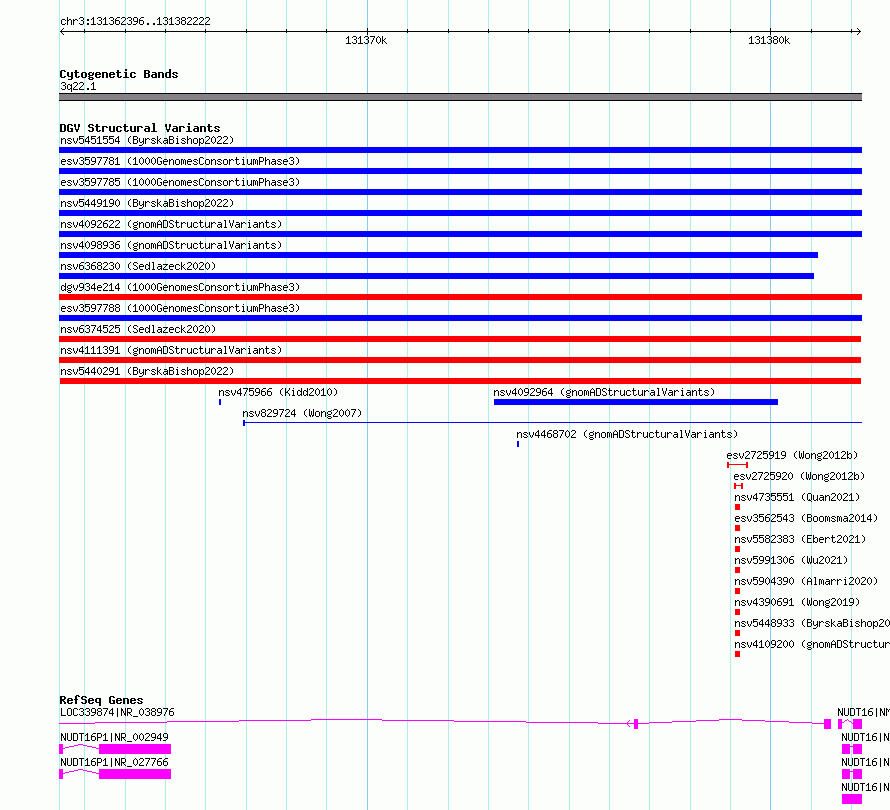Select nsv5582383 (Ebert2021) label

800,539
